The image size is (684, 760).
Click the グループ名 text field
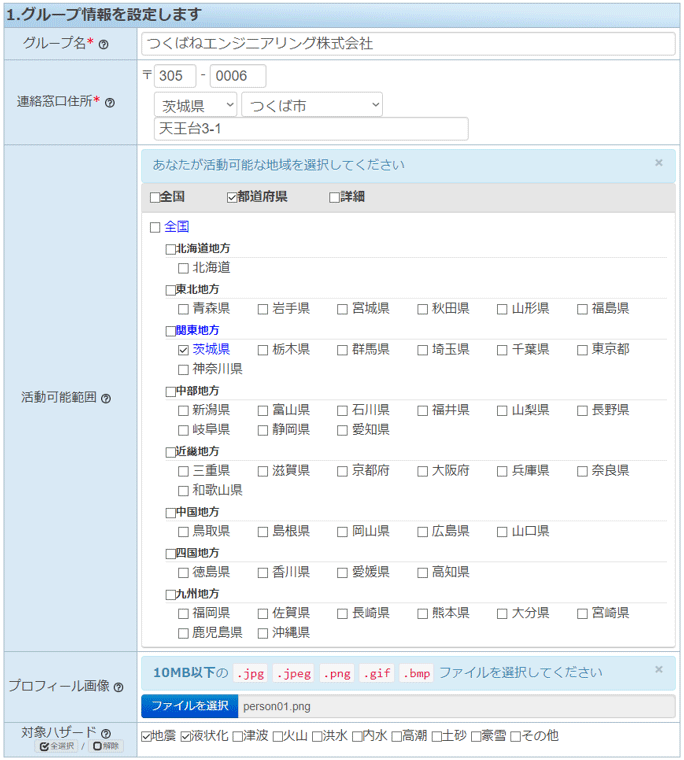click(407, 44)
